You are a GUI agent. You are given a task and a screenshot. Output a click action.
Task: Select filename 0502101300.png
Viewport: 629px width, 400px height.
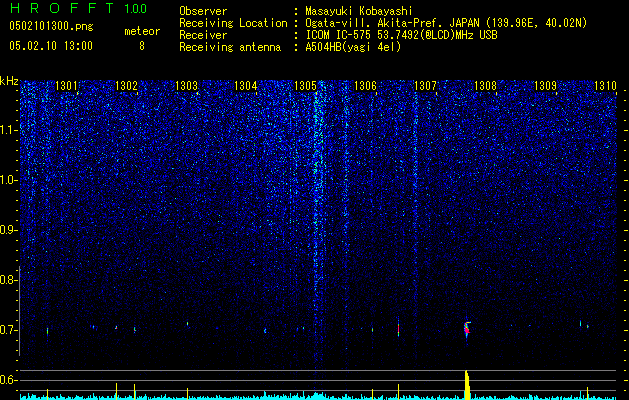coord(51,27)
